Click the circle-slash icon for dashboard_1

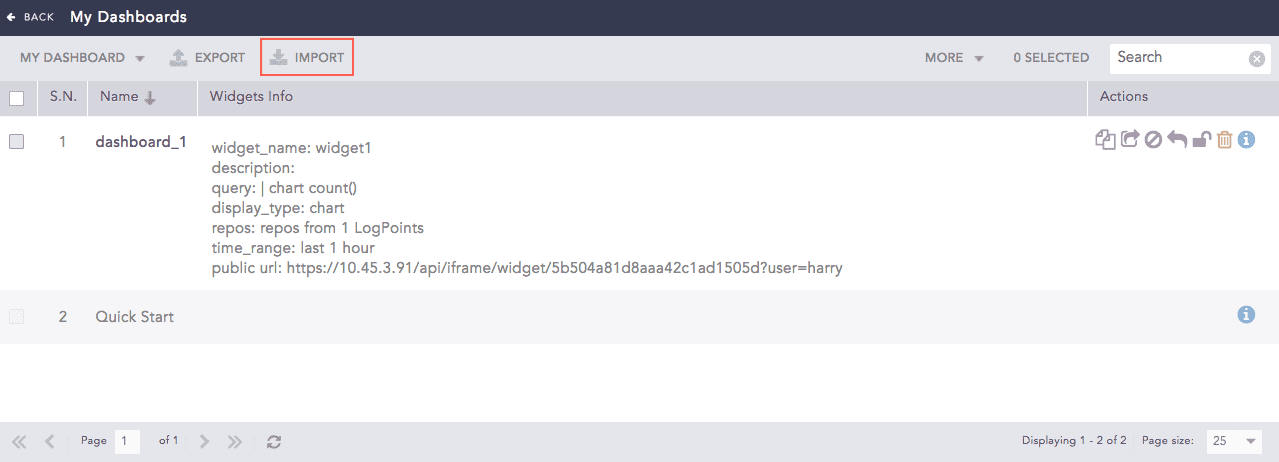pyautogui.click(x=1153, y=140)
